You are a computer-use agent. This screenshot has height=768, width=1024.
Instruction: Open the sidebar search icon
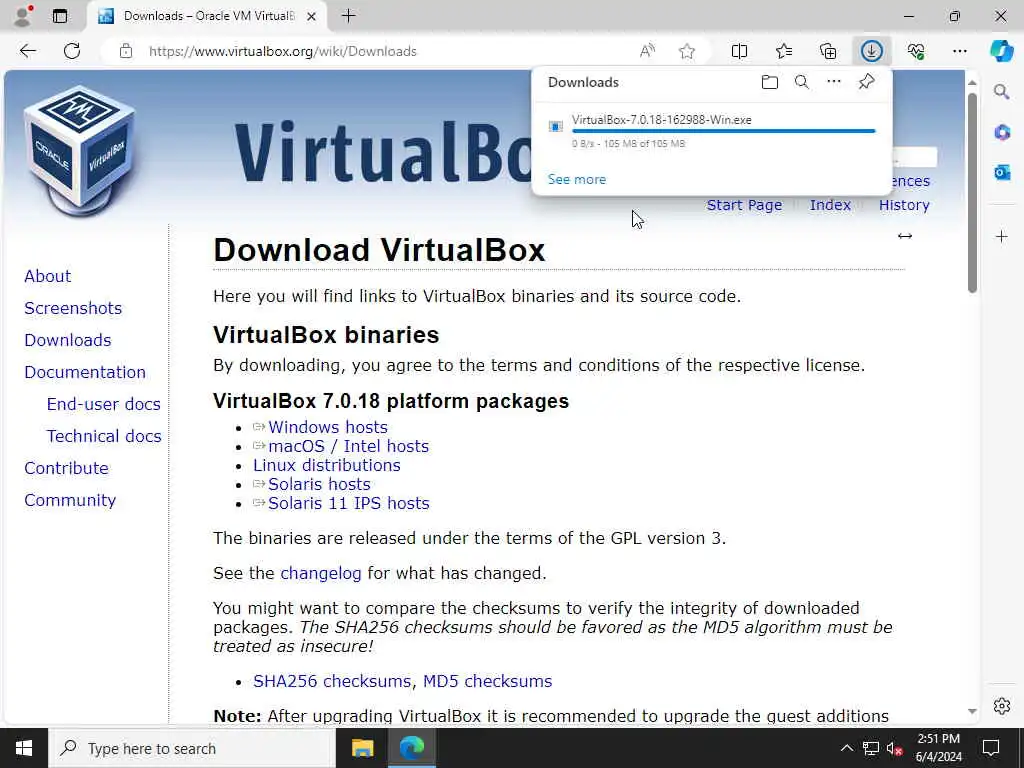pyautogui.click(x=1002, y=92)
